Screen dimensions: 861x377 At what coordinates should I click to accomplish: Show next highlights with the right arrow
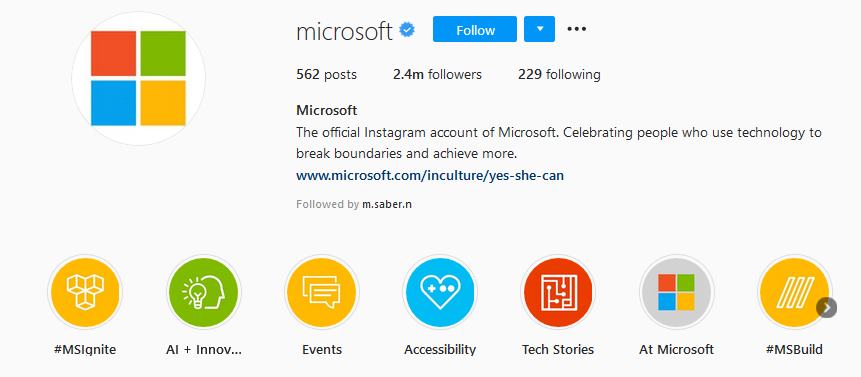pos(826,307)
